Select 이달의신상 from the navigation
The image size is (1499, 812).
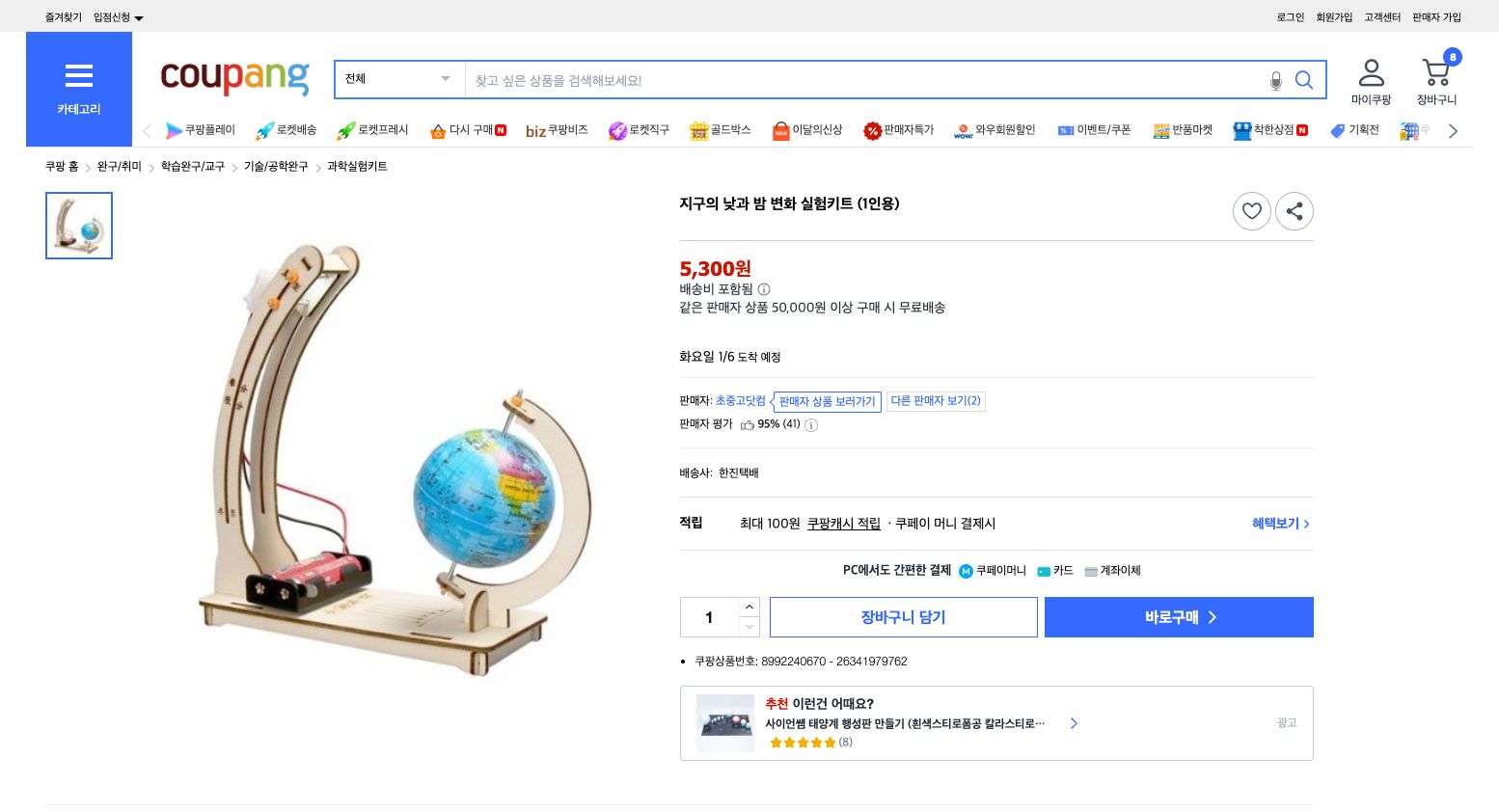click(x=806, y=130)
